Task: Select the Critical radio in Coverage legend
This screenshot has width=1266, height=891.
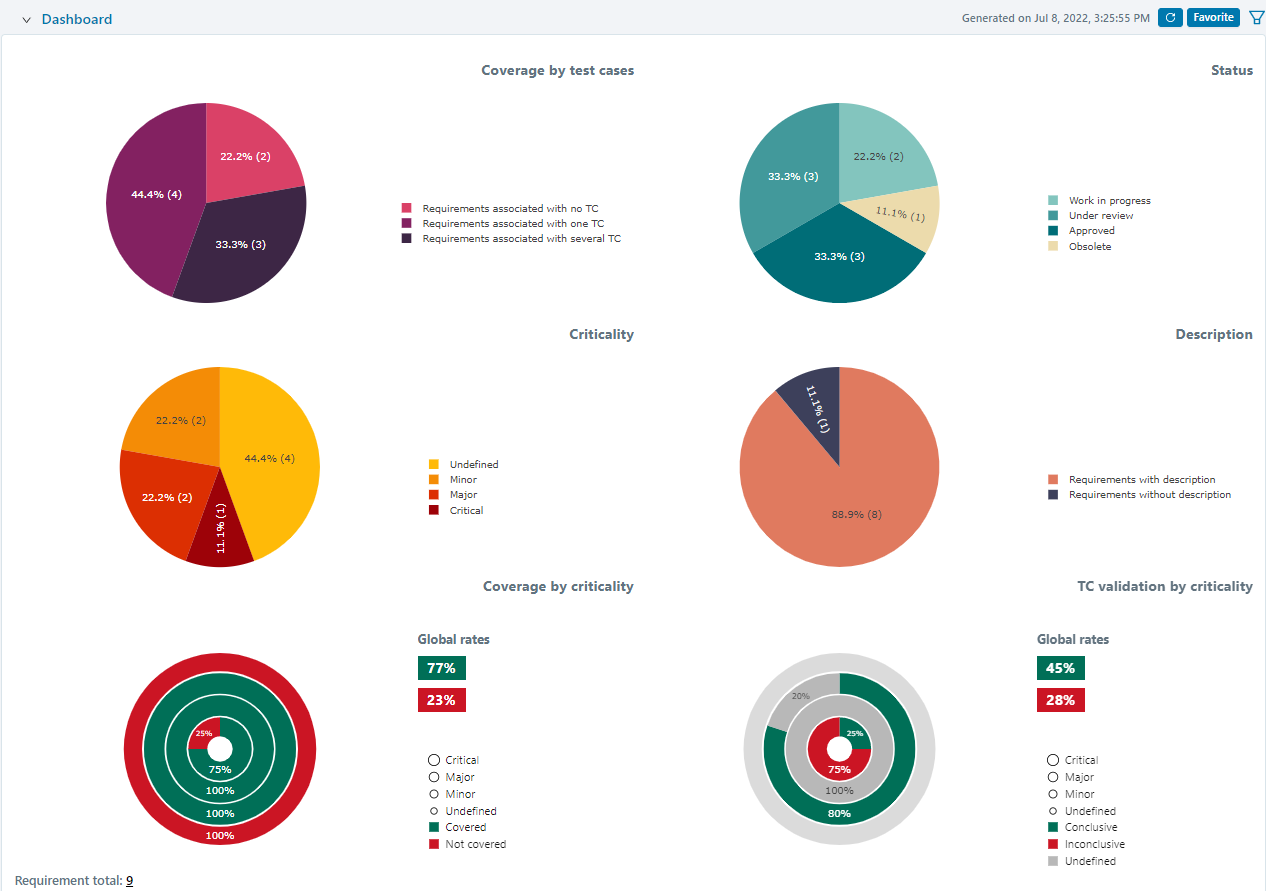Action: point(433,760)
